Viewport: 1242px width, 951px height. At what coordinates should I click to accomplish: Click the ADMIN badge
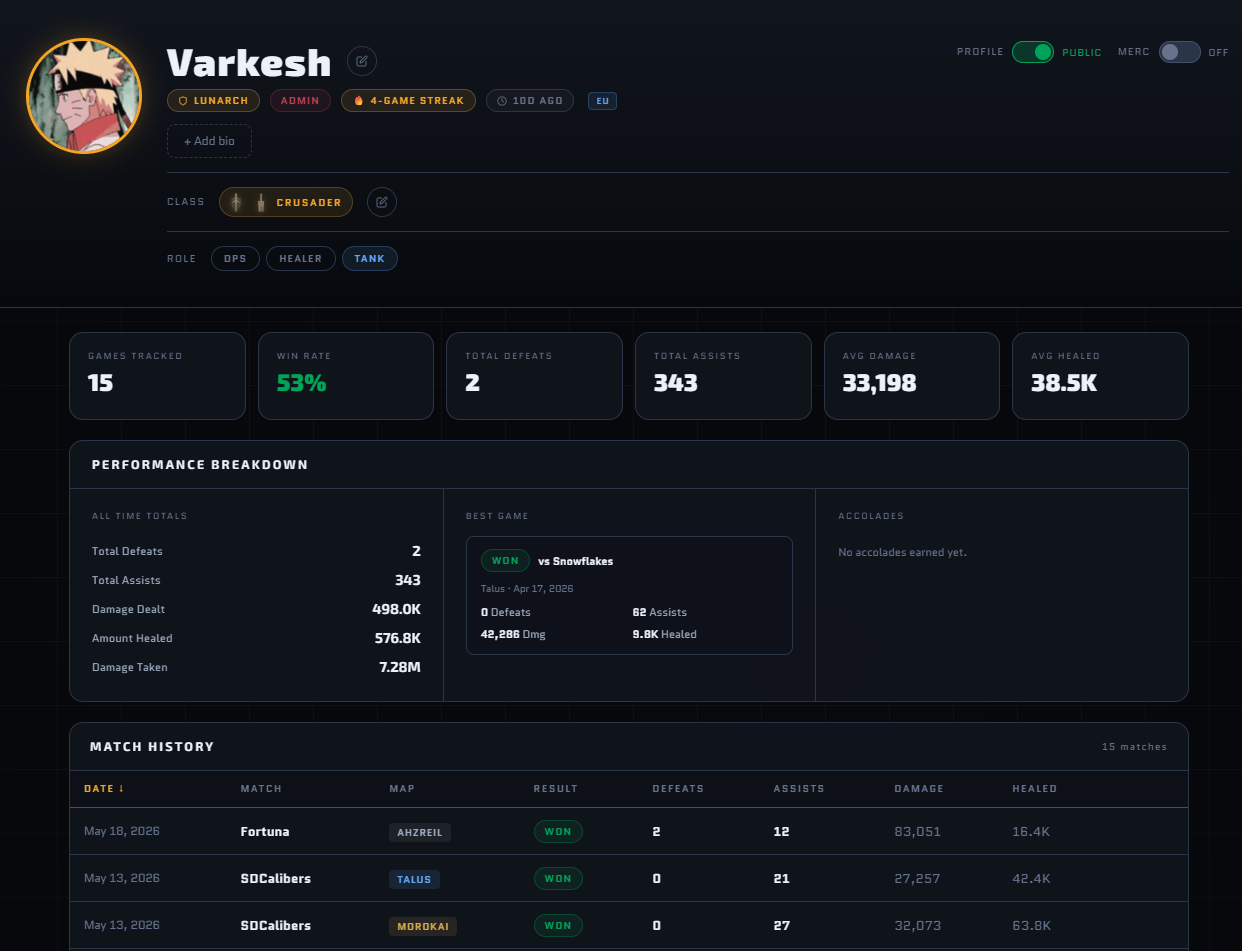tap(300, 100)
